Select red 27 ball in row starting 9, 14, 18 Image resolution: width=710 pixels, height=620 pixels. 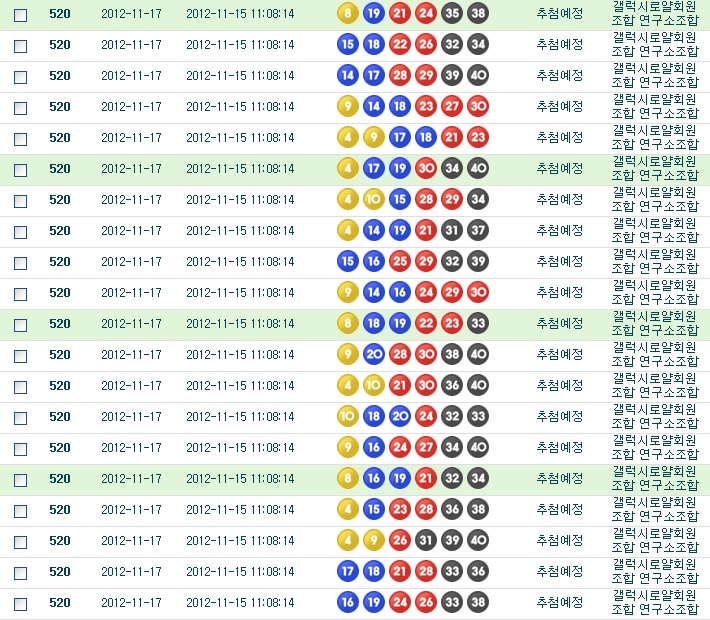point(452,106)
